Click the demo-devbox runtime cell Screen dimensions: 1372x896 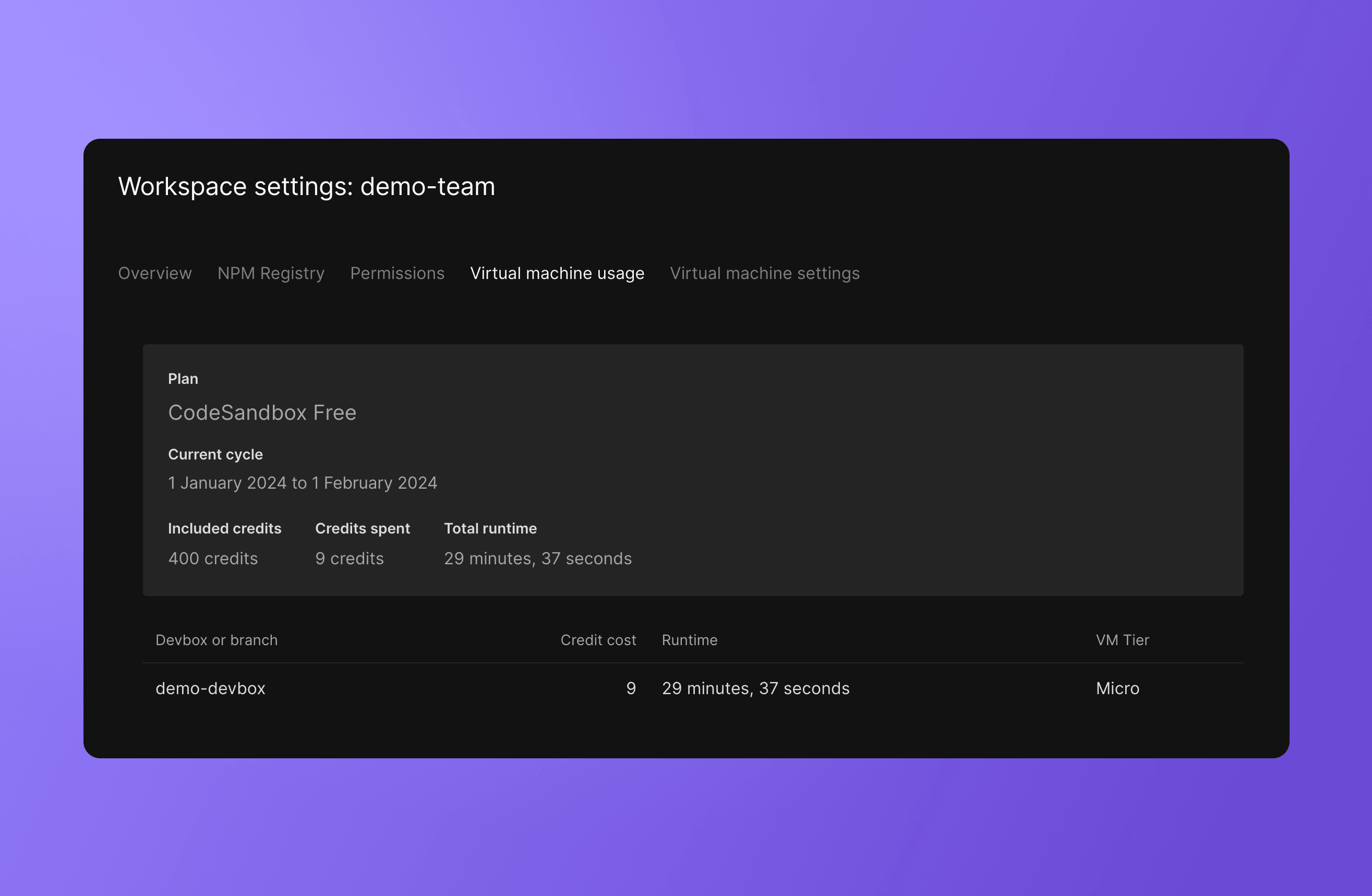(x=755, y=688)
